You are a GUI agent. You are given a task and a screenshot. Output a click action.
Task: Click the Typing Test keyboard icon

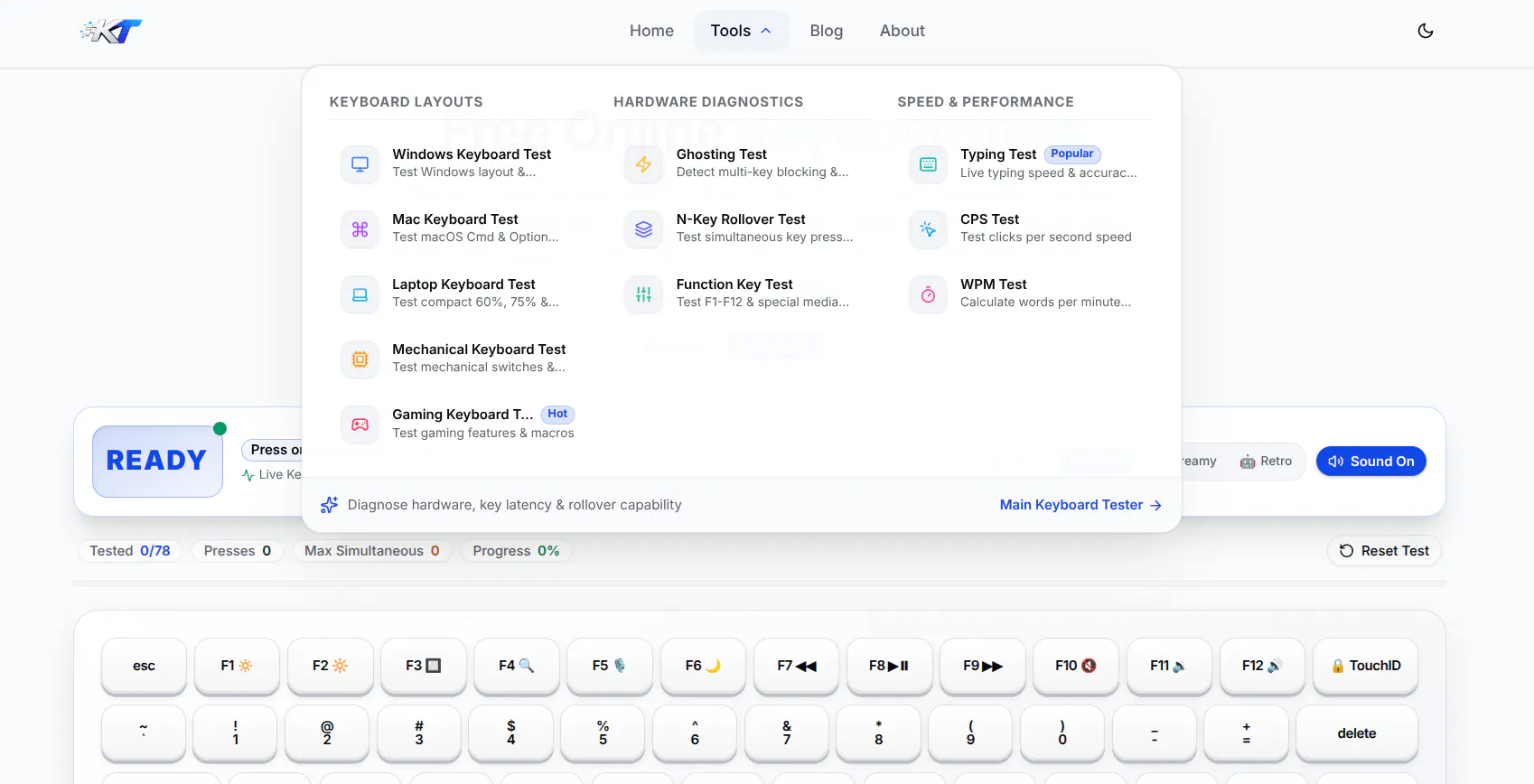click(x=928, y=164)
